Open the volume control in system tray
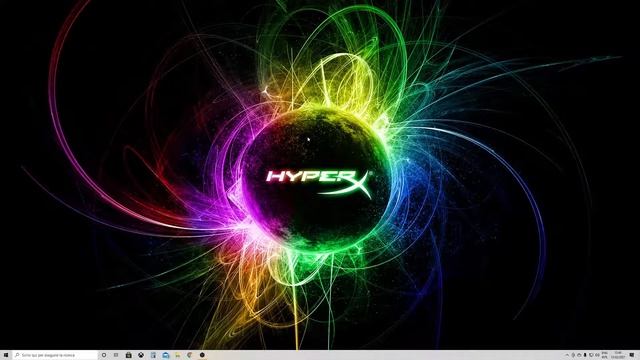Image resolution: width=640 pixels, height=360 pixels. (598, 355)
